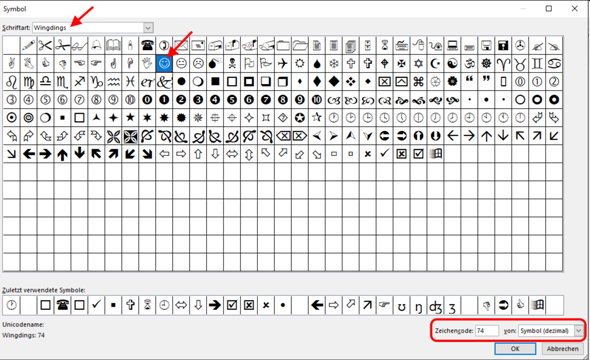
Task: Choose the snowflake symbol
Action: pyautogui.click(x=334, y=64)
